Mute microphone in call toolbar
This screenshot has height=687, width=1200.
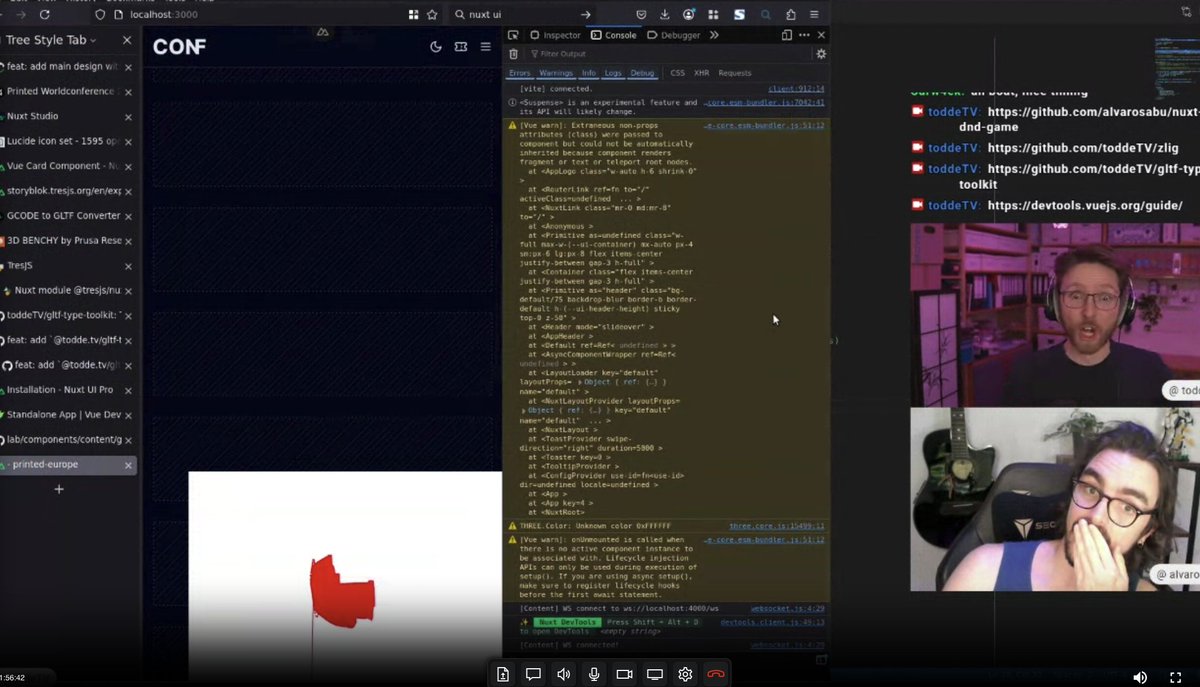coord(594,674)
